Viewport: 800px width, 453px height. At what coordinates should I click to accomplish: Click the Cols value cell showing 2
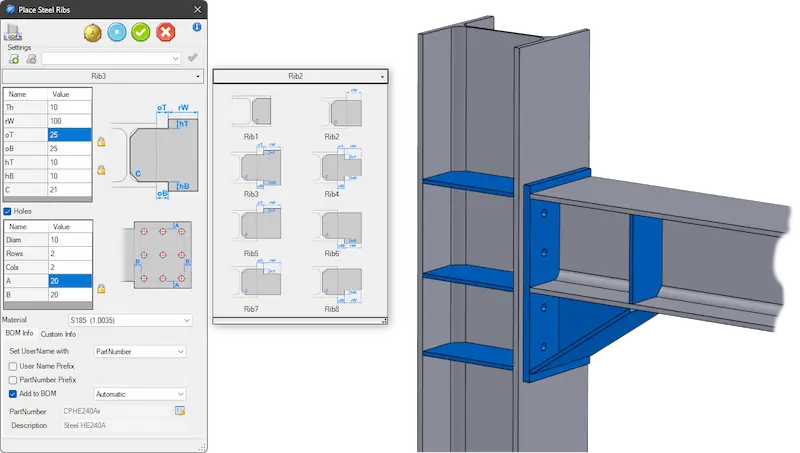point(70,267)
